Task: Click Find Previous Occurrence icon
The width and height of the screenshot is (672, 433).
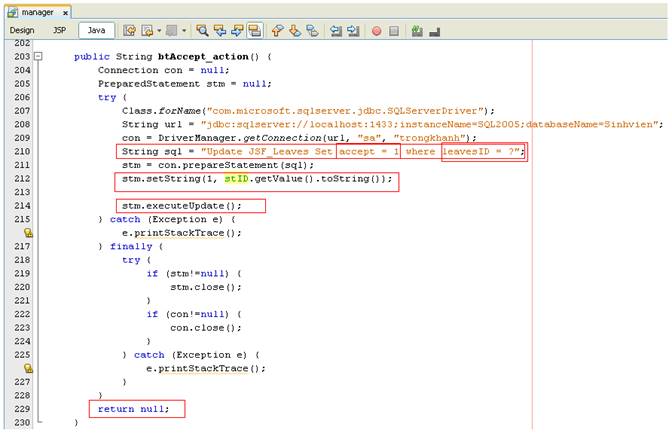Action: click(x=220, y=30)
